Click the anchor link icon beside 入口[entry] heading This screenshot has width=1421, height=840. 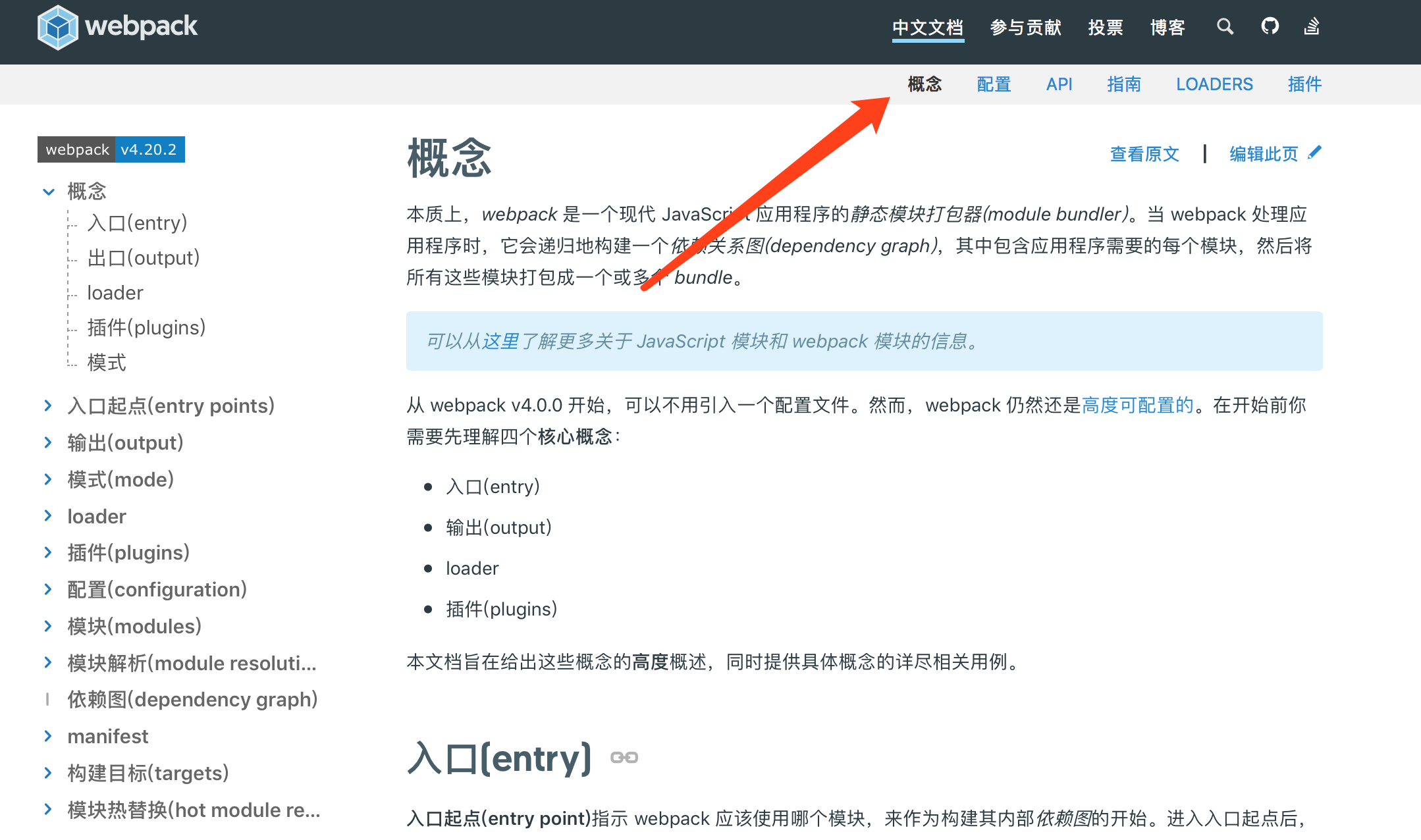click(624, 758)
